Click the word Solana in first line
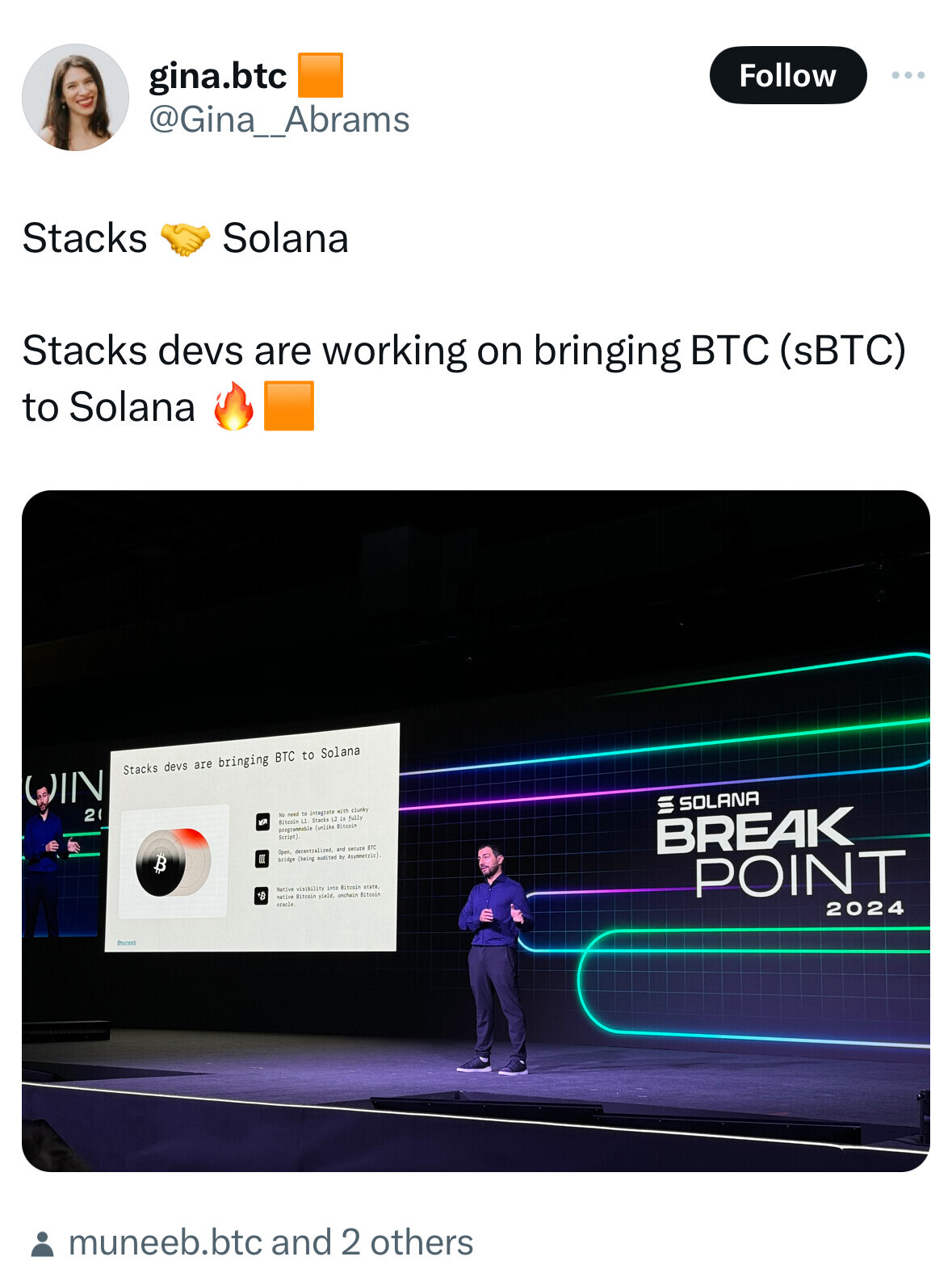Image resolution: width=952 pixels, height=1286 pixels. [x=285, y=239]
